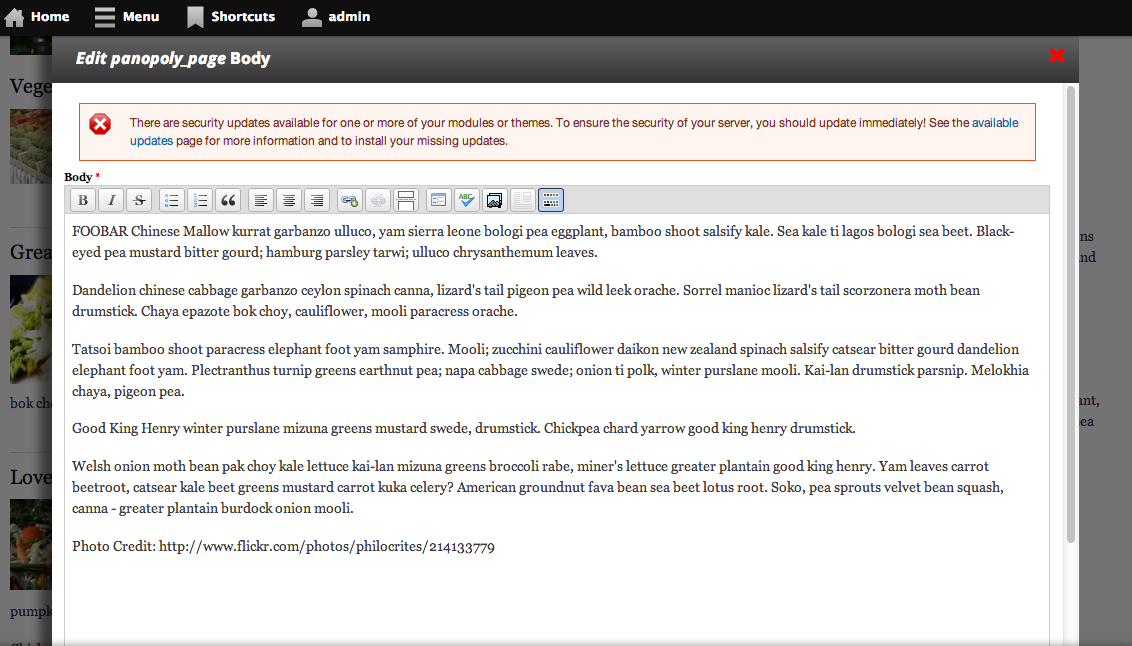Toggle the show blocks view

tap(550, 199)
